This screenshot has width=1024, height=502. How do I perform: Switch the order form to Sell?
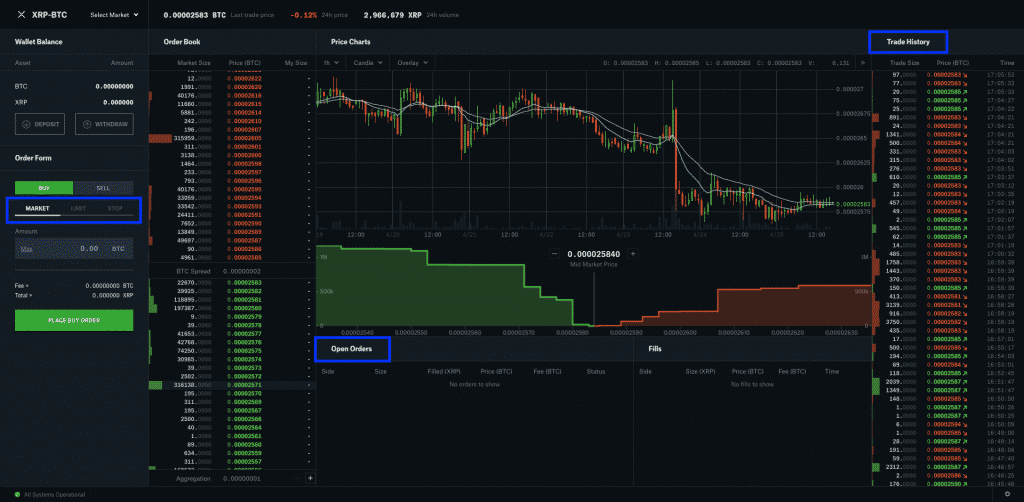(103, 188)
